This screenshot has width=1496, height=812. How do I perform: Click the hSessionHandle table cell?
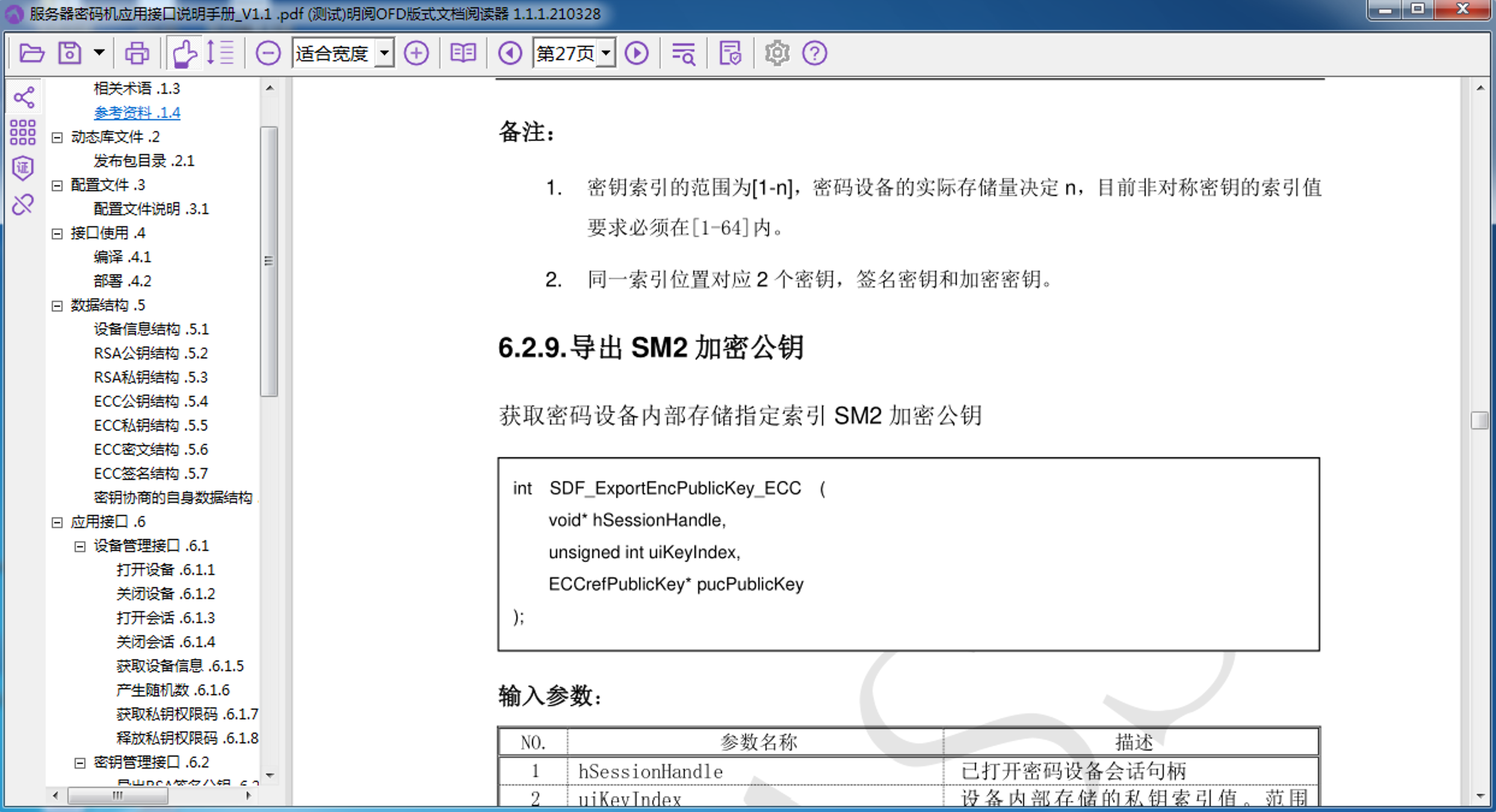click(755, 771)
